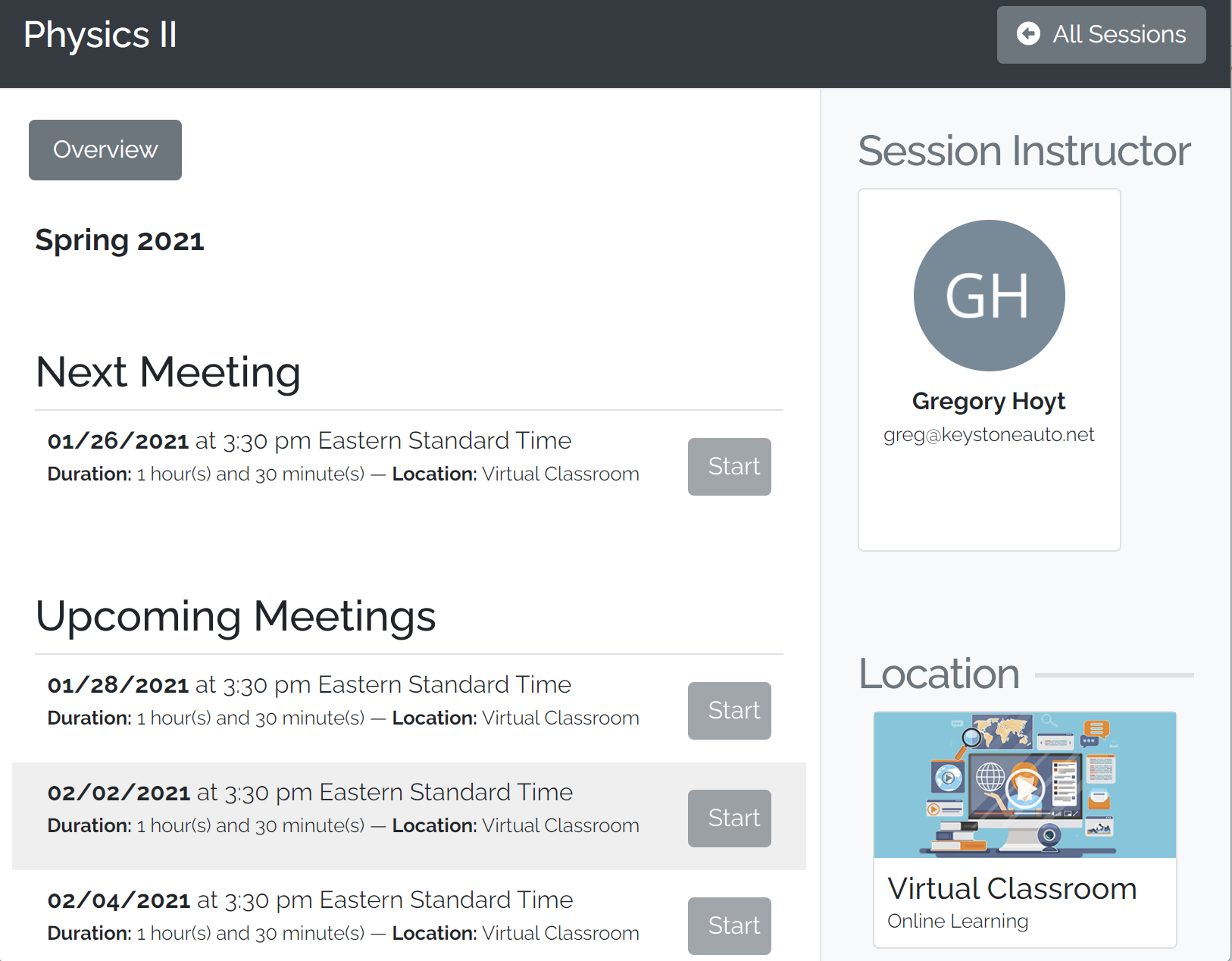Click the Spring 2021 term heading
1232x961 pixels.
point(120,241)
